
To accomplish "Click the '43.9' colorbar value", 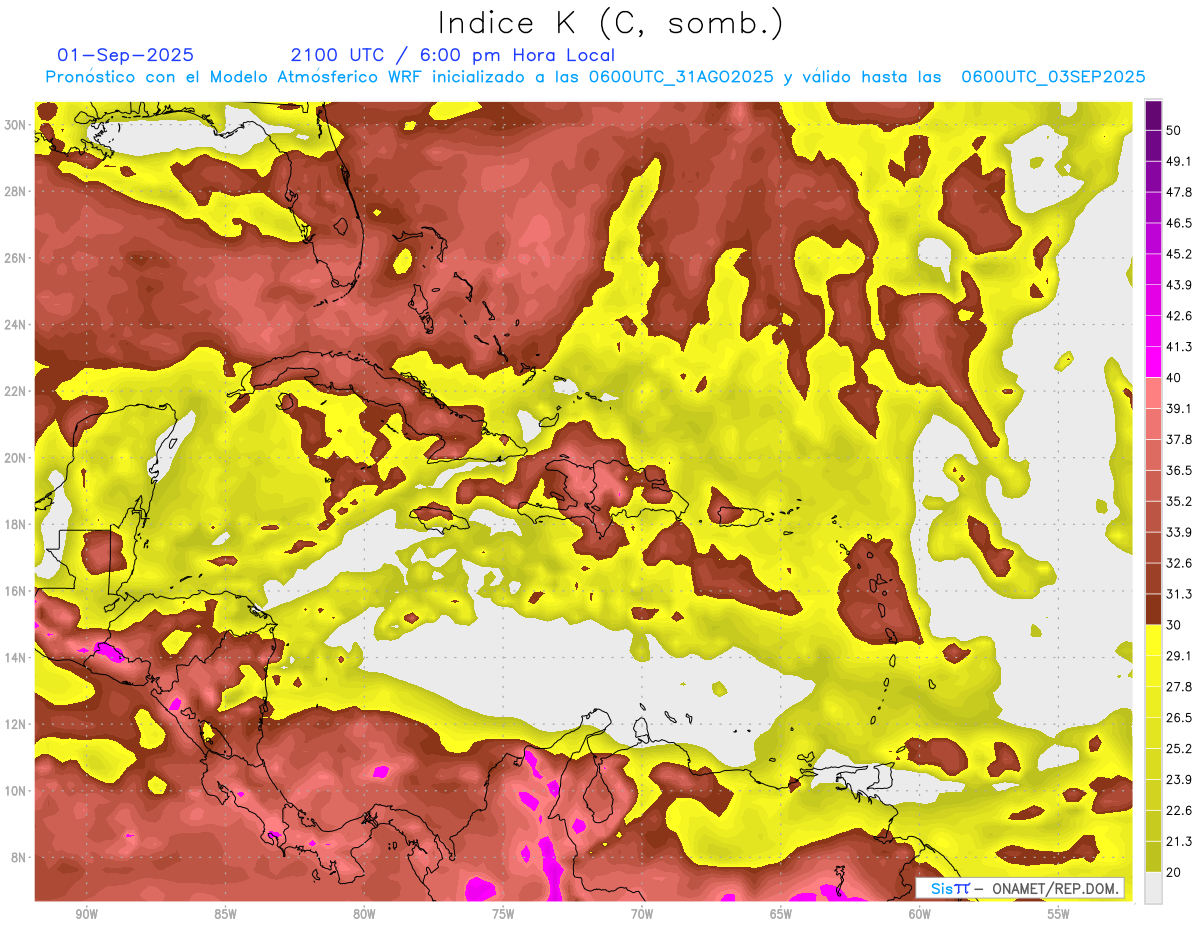I will [1178, 285].
